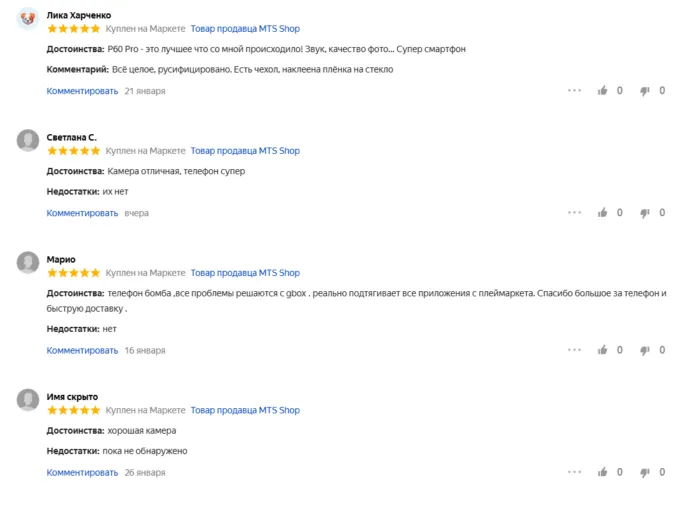Image resolution: width=680 pixels, height=510 pixels.
Task: Like Лика Харченко's review with thumbs up
Action: [603, 91]
